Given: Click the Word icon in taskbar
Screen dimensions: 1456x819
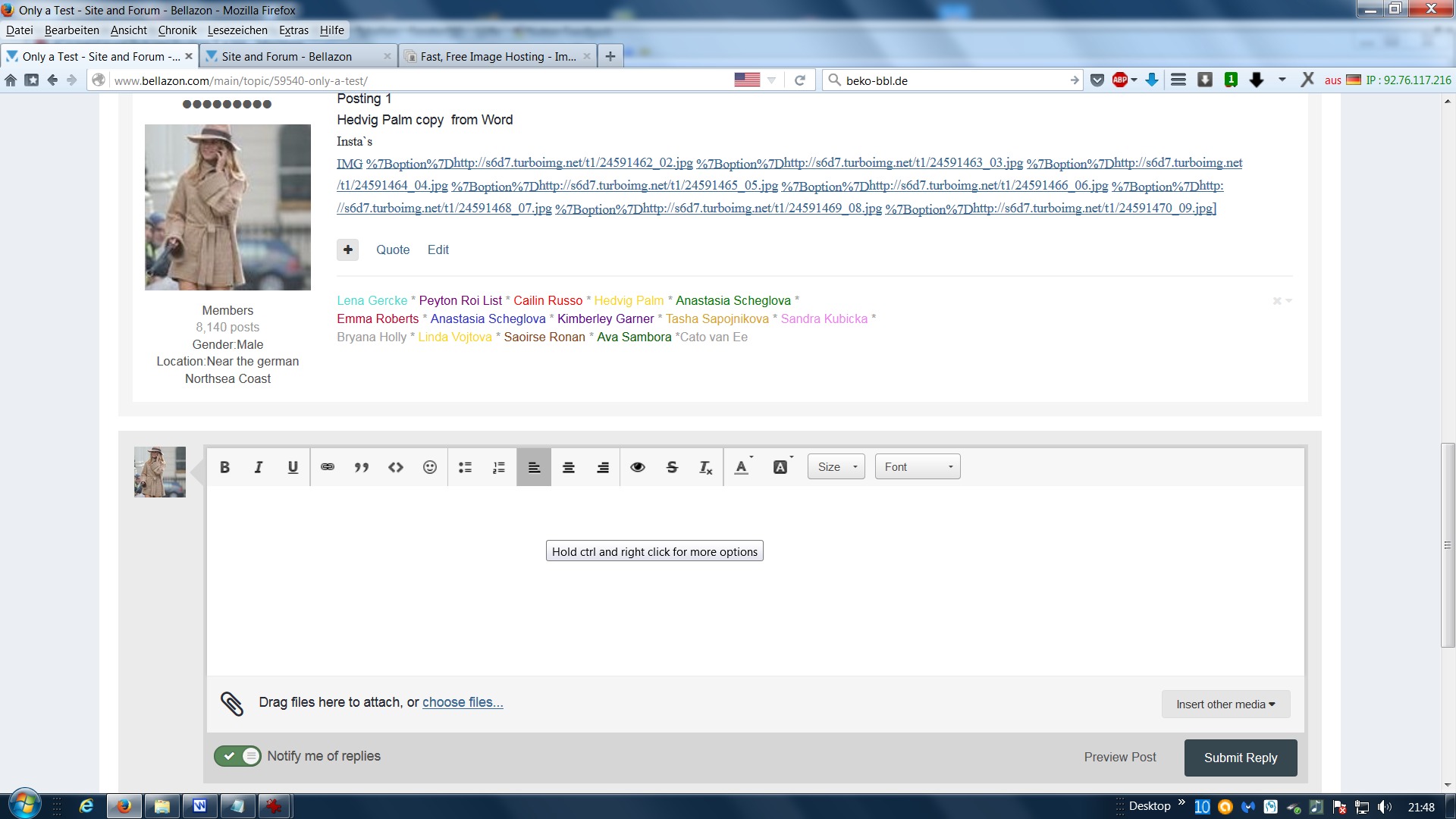Looking at the screenshot, I should tap(199, 806).
